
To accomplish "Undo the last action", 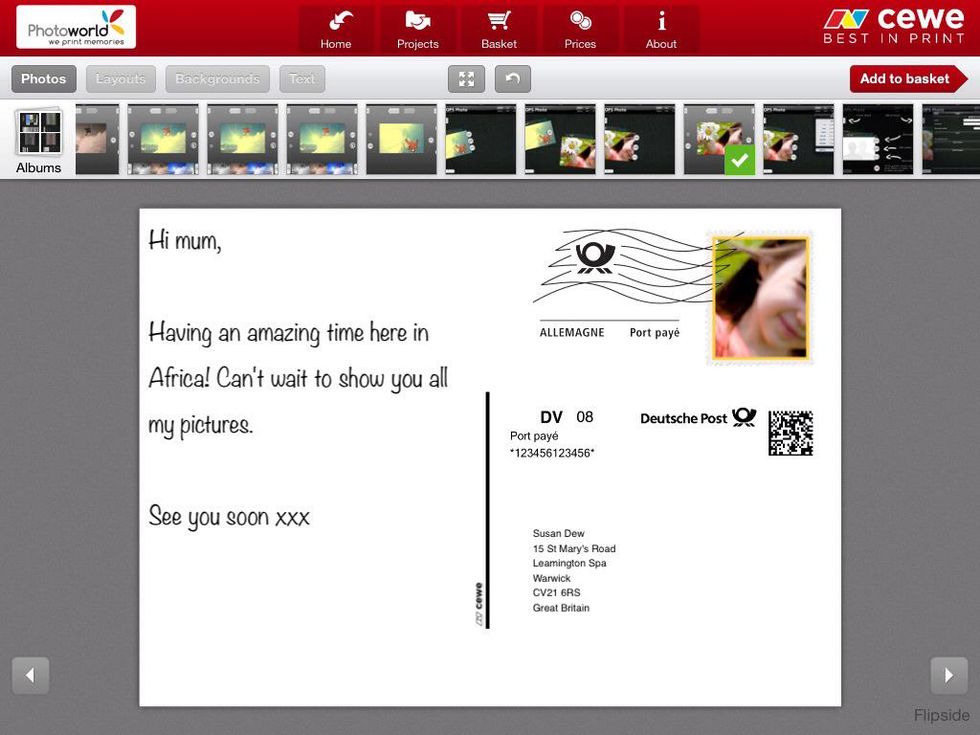I will (x=512, y=79).
